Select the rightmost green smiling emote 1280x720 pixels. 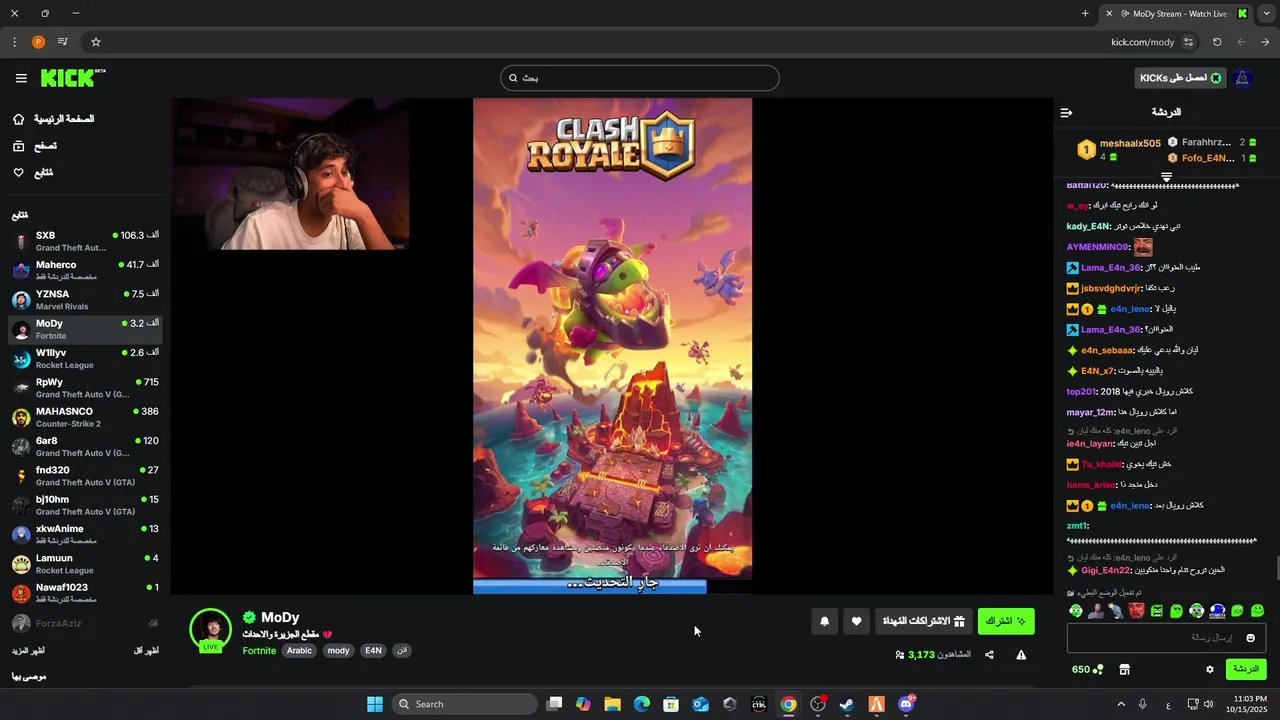point(1257,610)
